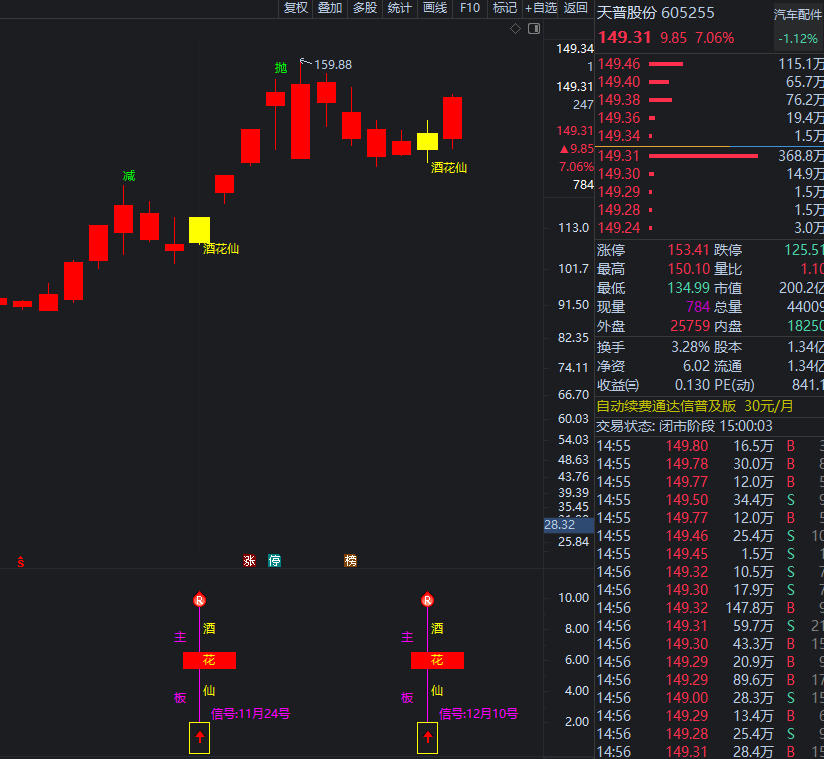Click the diamond marker icon above the chart

516,28
